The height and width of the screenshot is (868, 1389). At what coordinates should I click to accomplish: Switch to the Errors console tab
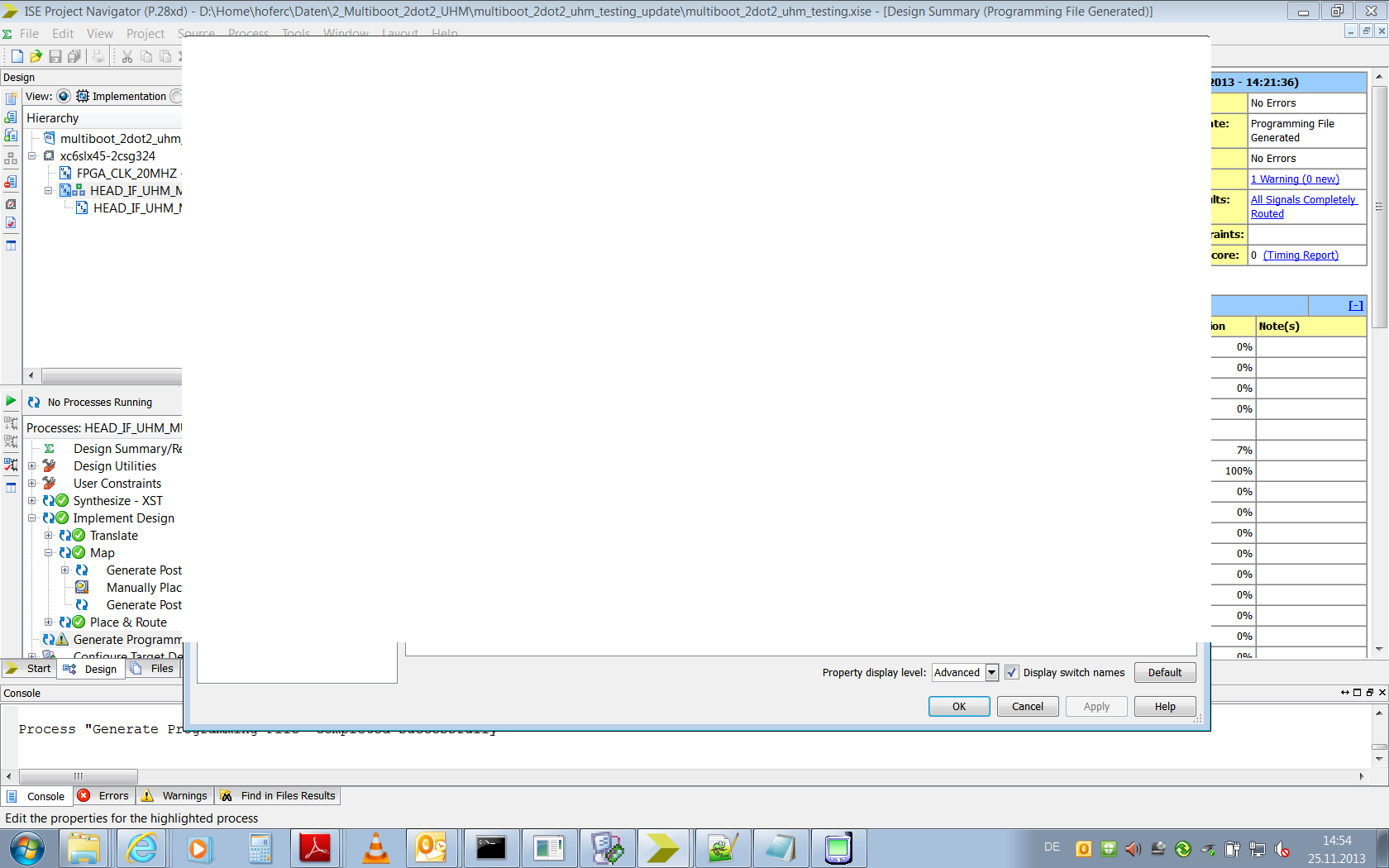pos(104,796)
